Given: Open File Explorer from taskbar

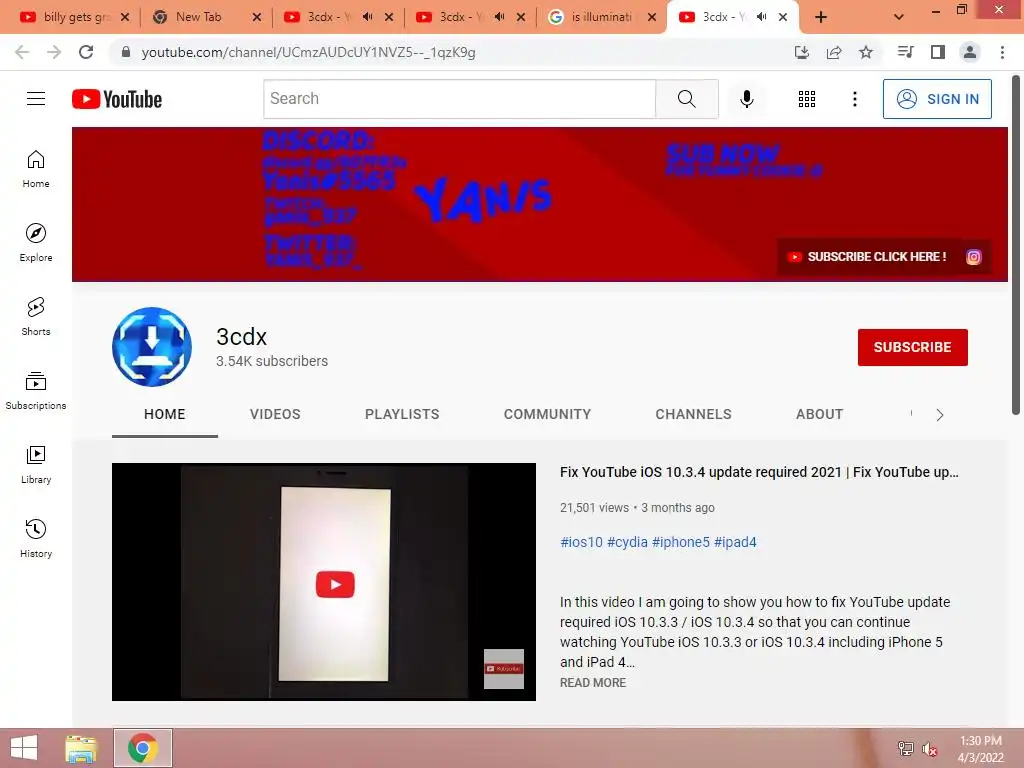Looking at the screenshot, I should click(x=81, y=748).
